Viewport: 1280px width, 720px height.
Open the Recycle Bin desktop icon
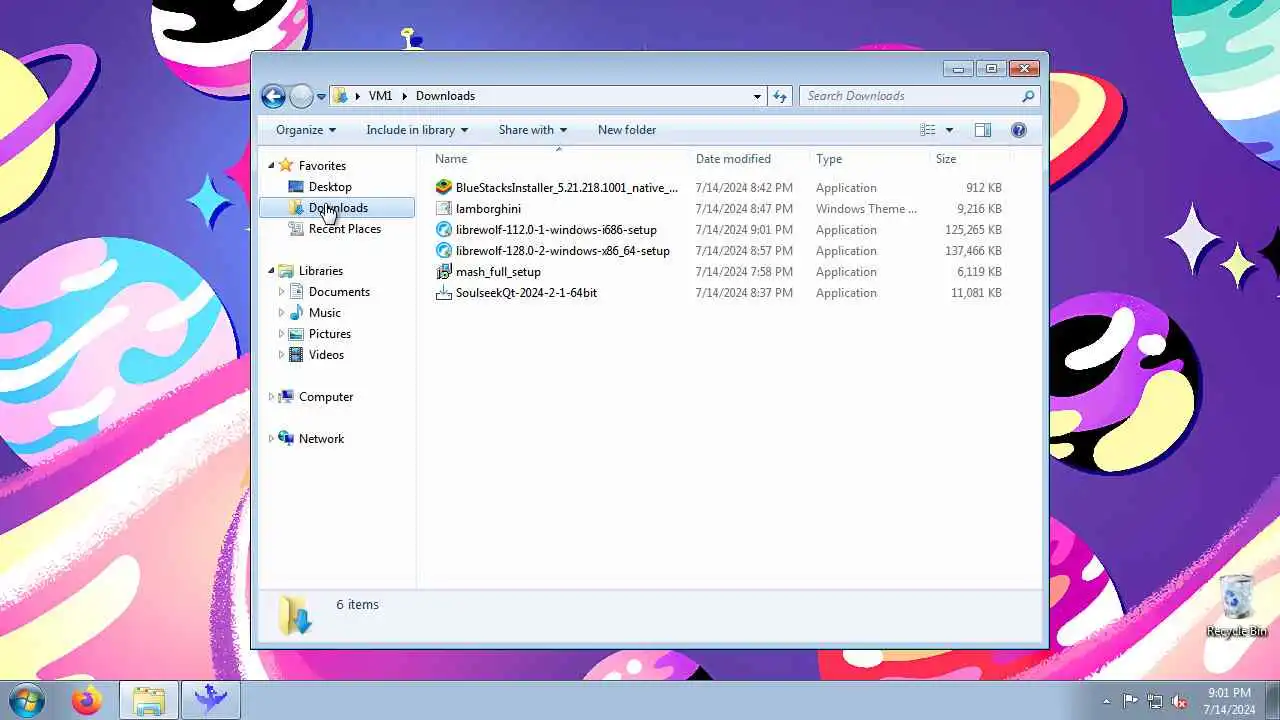coord(1237,606)
